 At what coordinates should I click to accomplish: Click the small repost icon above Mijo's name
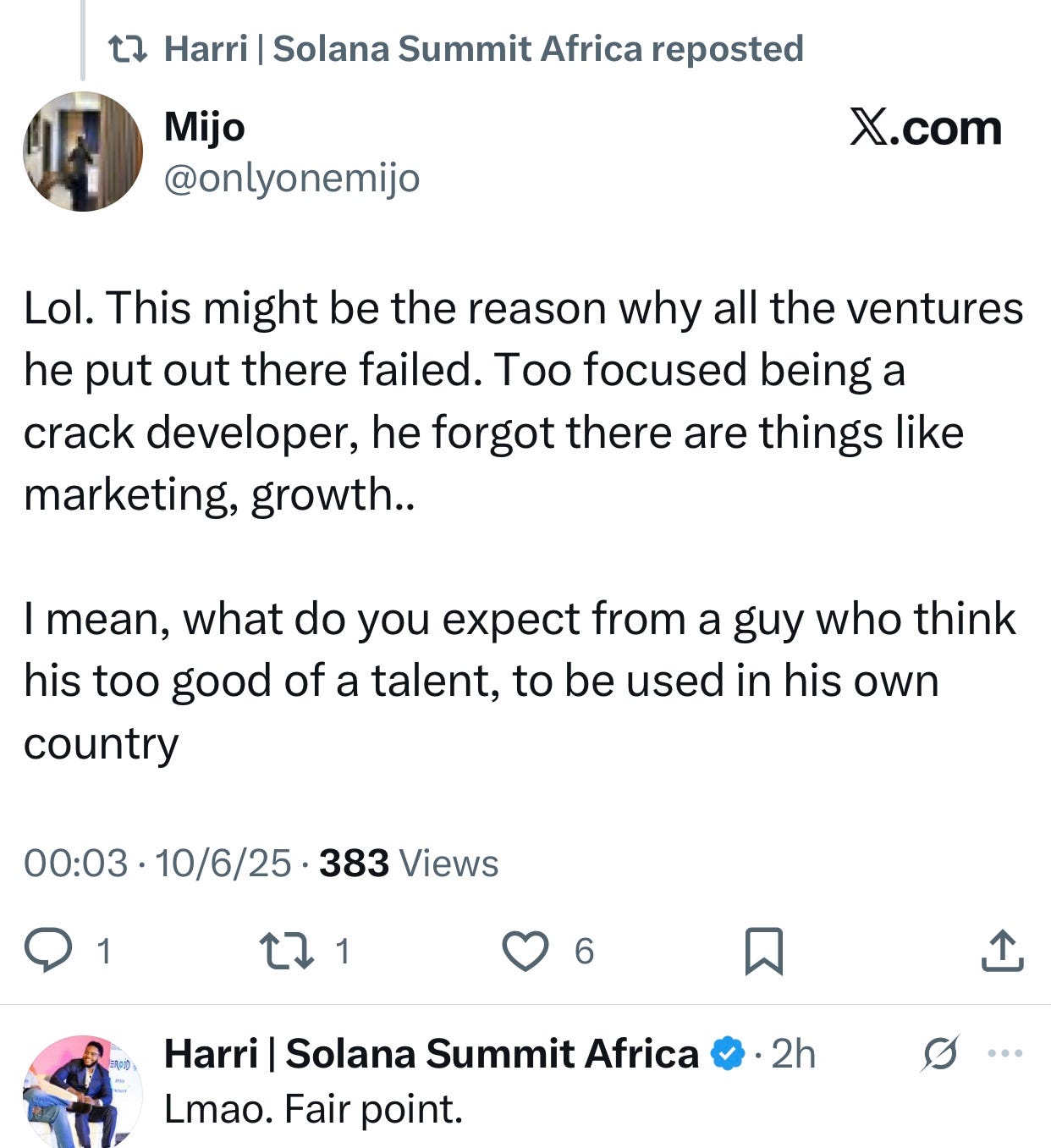[x=129, y=49]
